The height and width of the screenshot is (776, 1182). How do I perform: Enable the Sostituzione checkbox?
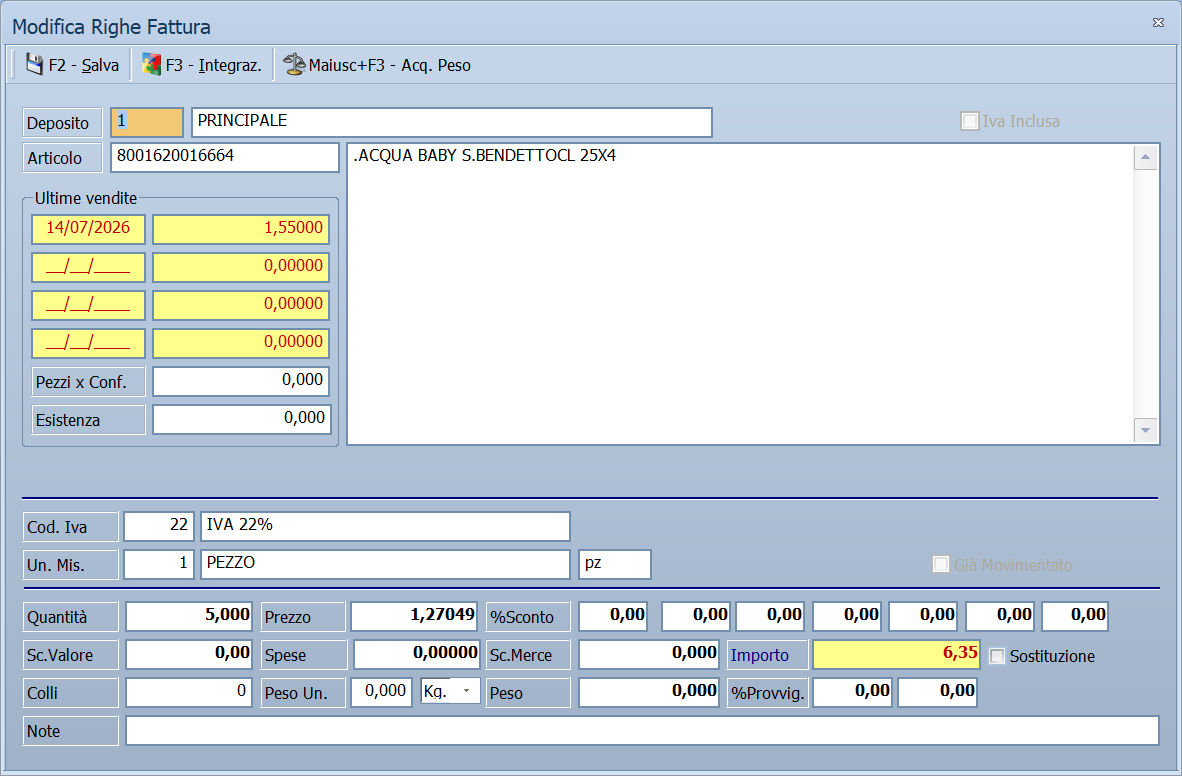pos(997,656)
